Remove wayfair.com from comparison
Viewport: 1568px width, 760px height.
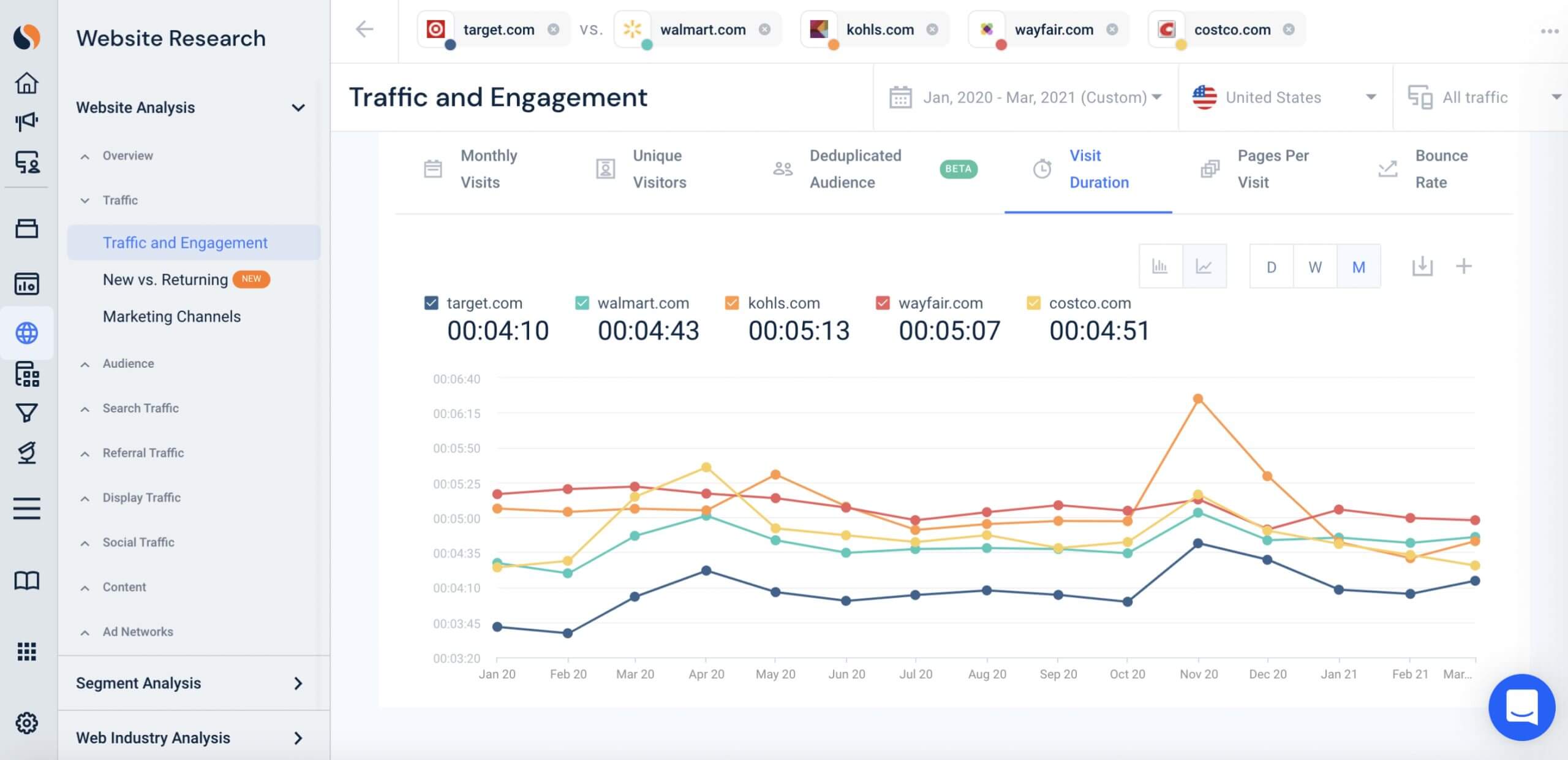pos(1112,29)
